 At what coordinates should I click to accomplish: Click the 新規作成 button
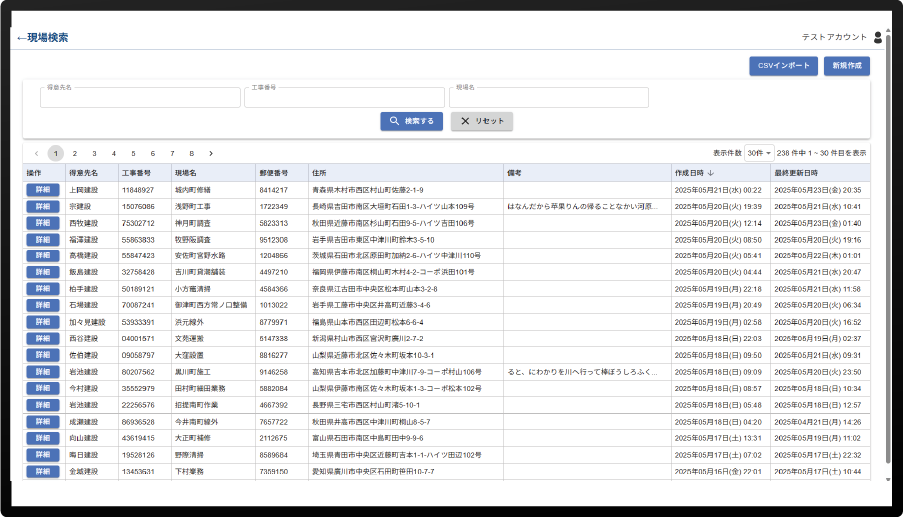(x=846, y=66)
